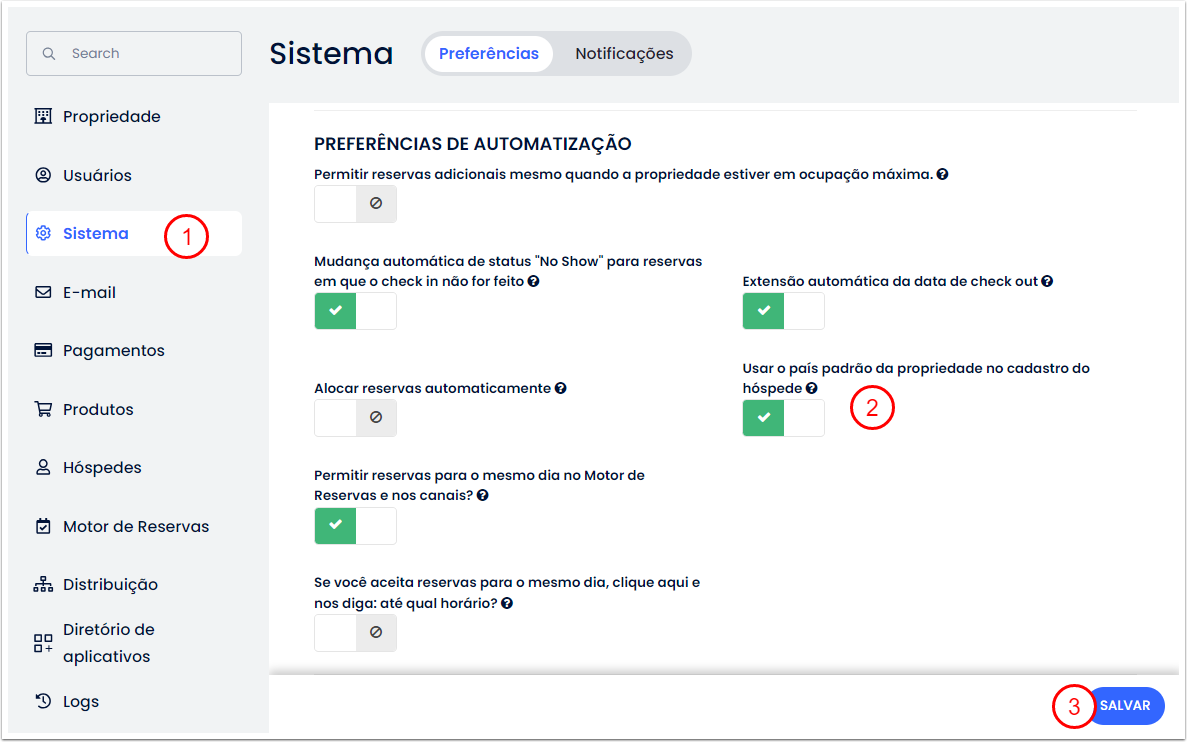Click the Pagamentos credit card icon
This screenshot has height=742, width=1187.
pyautogui.click(x=43, y=351)
